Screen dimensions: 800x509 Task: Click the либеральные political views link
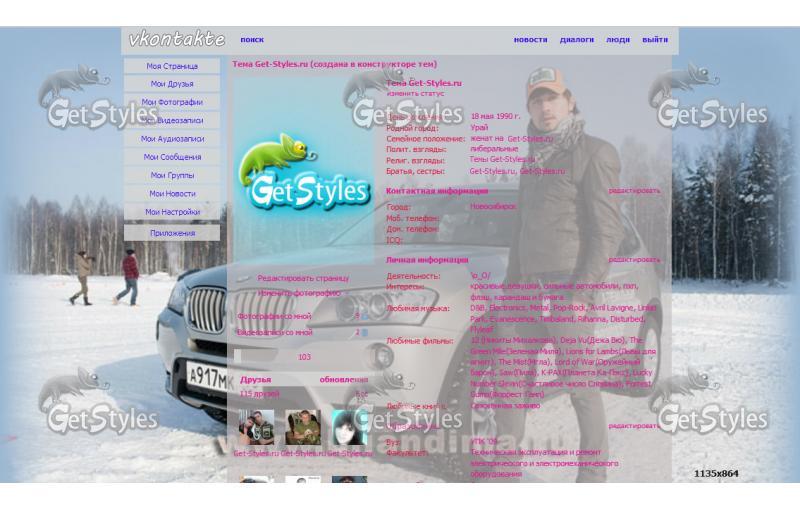(494, 149)
